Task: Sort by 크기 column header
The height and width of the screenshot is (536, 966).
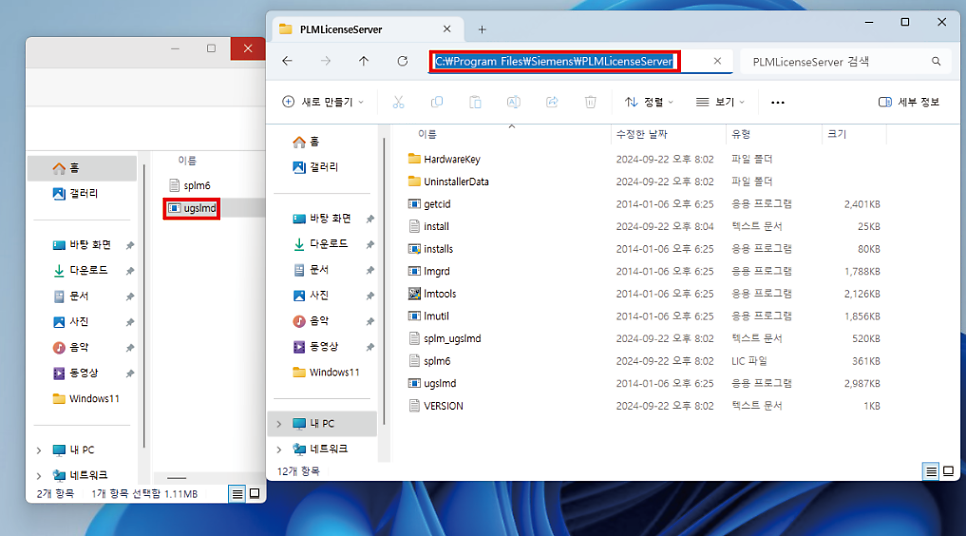Action: click(x=837, y=134)
